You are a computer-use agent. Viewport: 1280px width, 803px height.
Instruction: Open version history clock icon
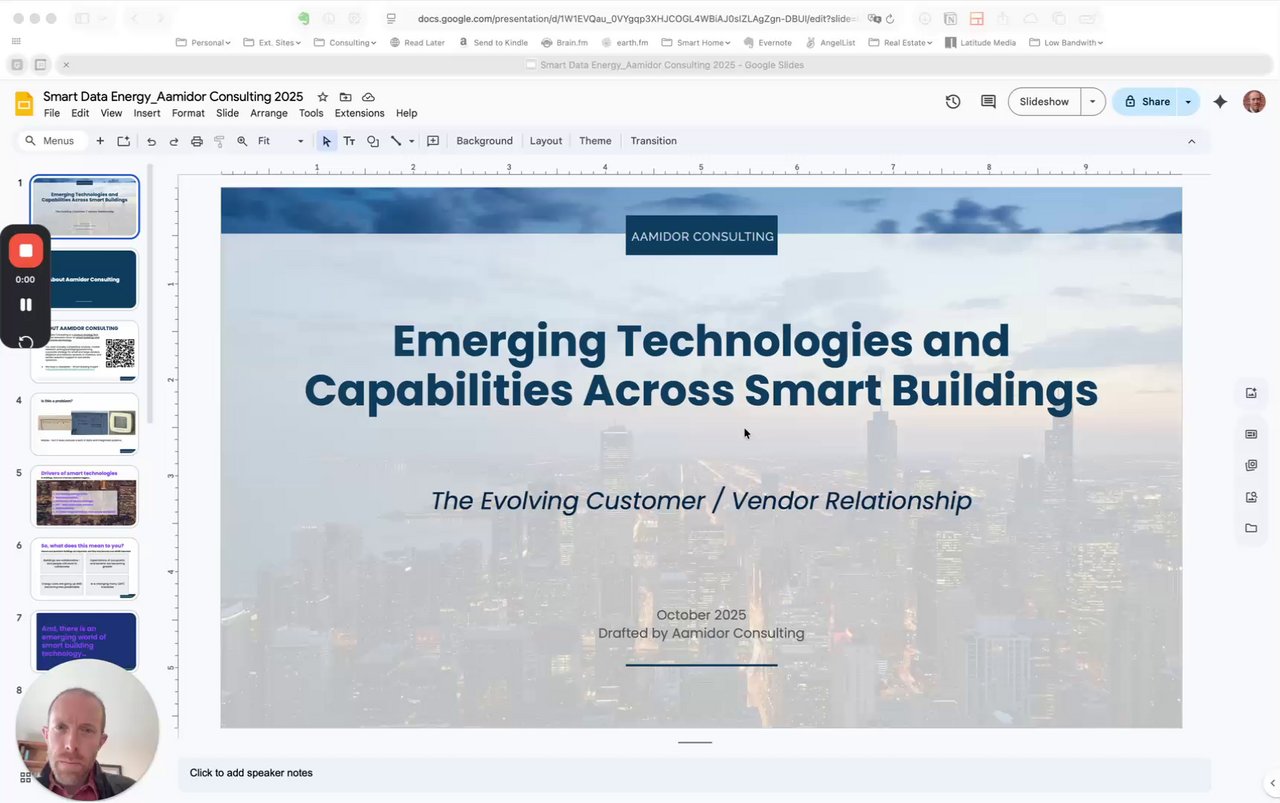tap(953, 102)
